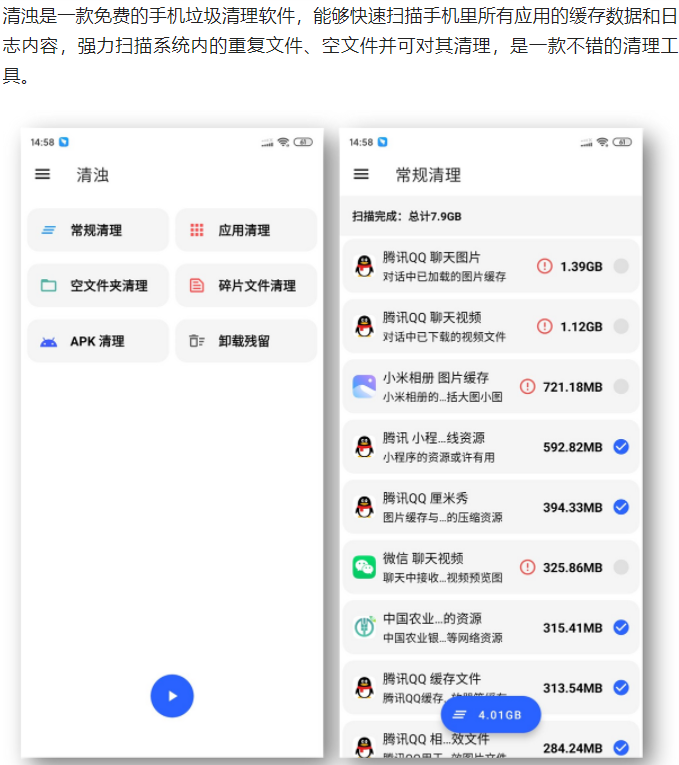Viewport: 679px width, 765px height.
Task: Select checkbox for 腾讯QQ 聊天图片
Action: tap(621, 266)
